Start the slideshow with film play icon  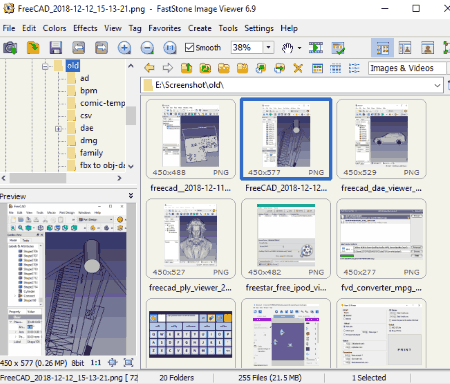[x=316, y=48]
